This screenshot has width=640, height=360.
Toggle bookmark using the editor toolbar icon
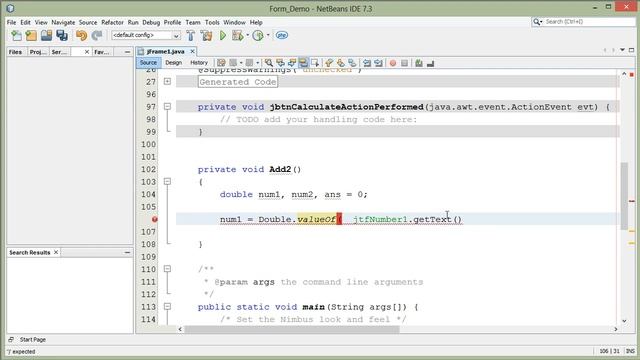pos(352,63)
